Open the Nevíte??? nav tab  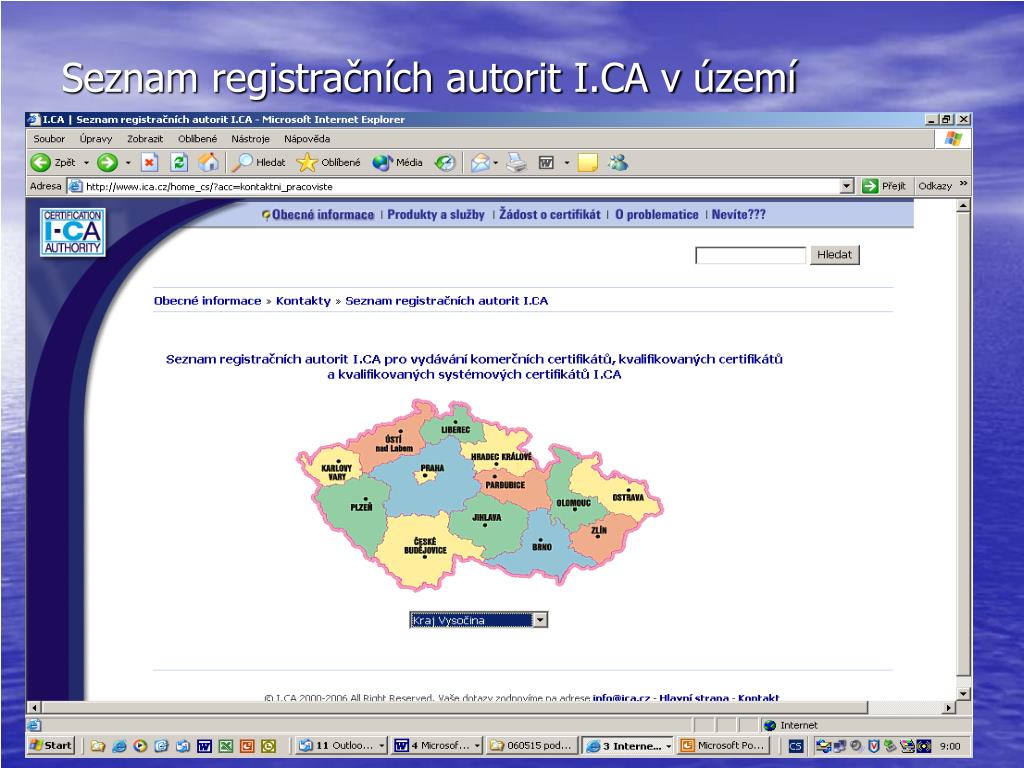tap(739, 214)
